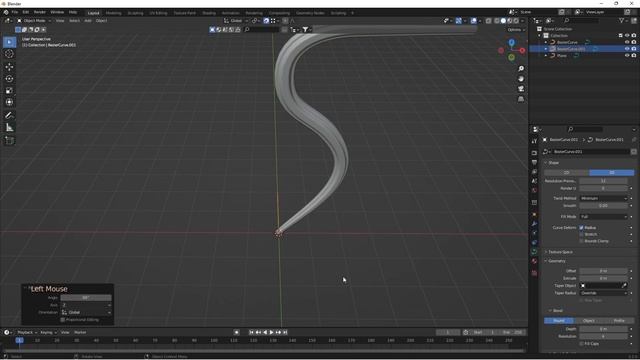Open the Global transform orientation dropdown
The image size is (640, 360).
(x=236, y=21)
